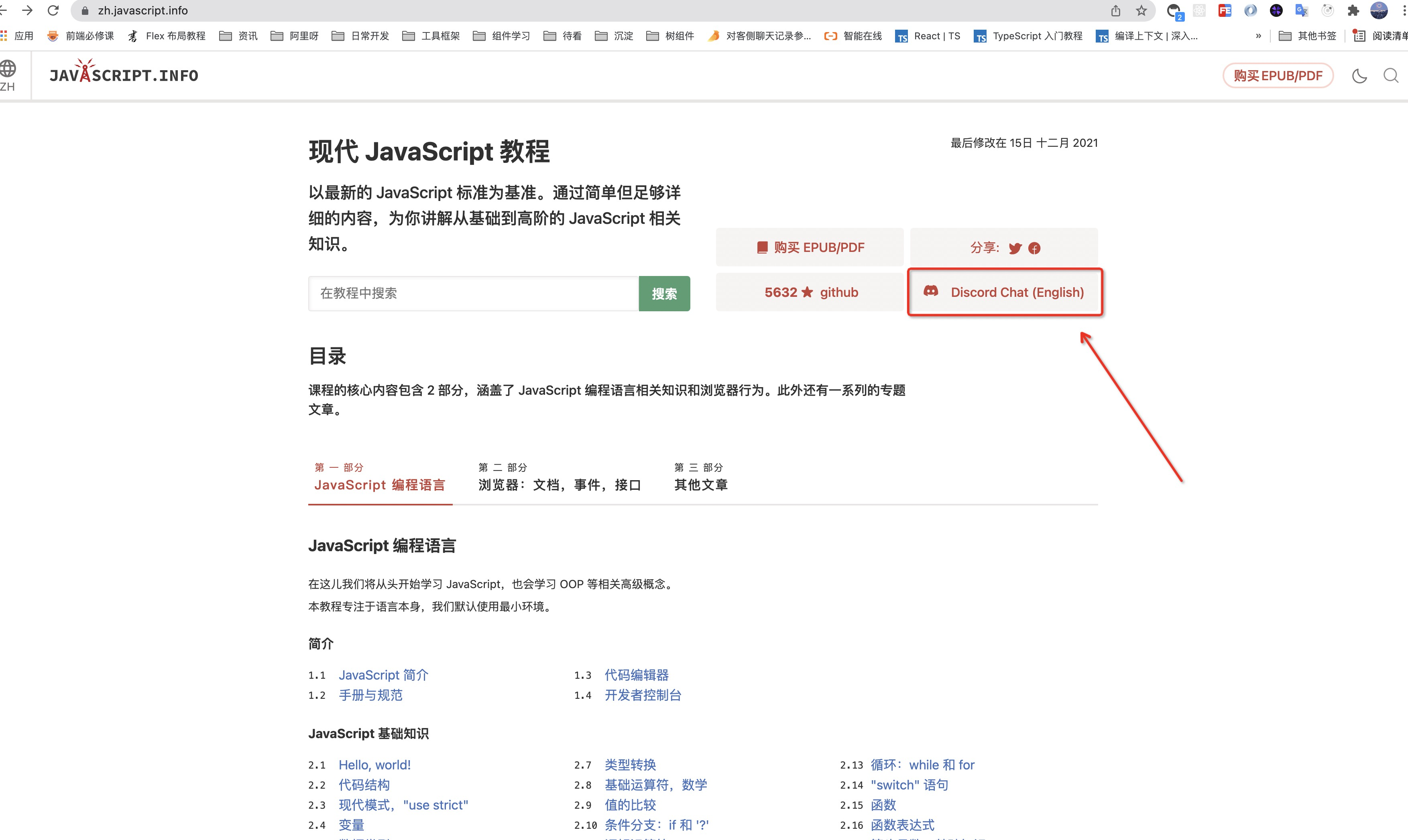Click the tutorial search input field

[x=473, y=293]
